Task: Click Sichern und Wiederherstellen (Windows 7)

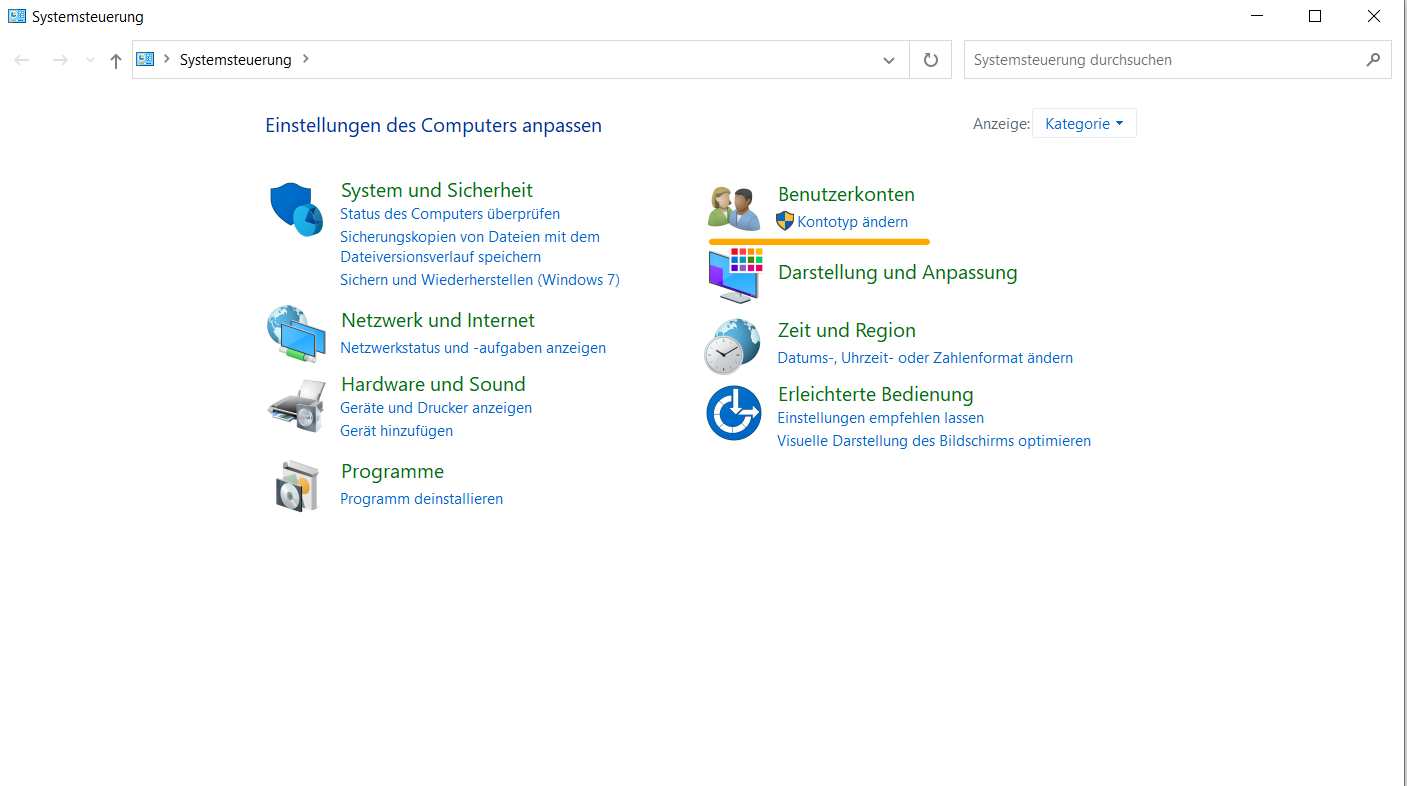Action: pos(481,279)
